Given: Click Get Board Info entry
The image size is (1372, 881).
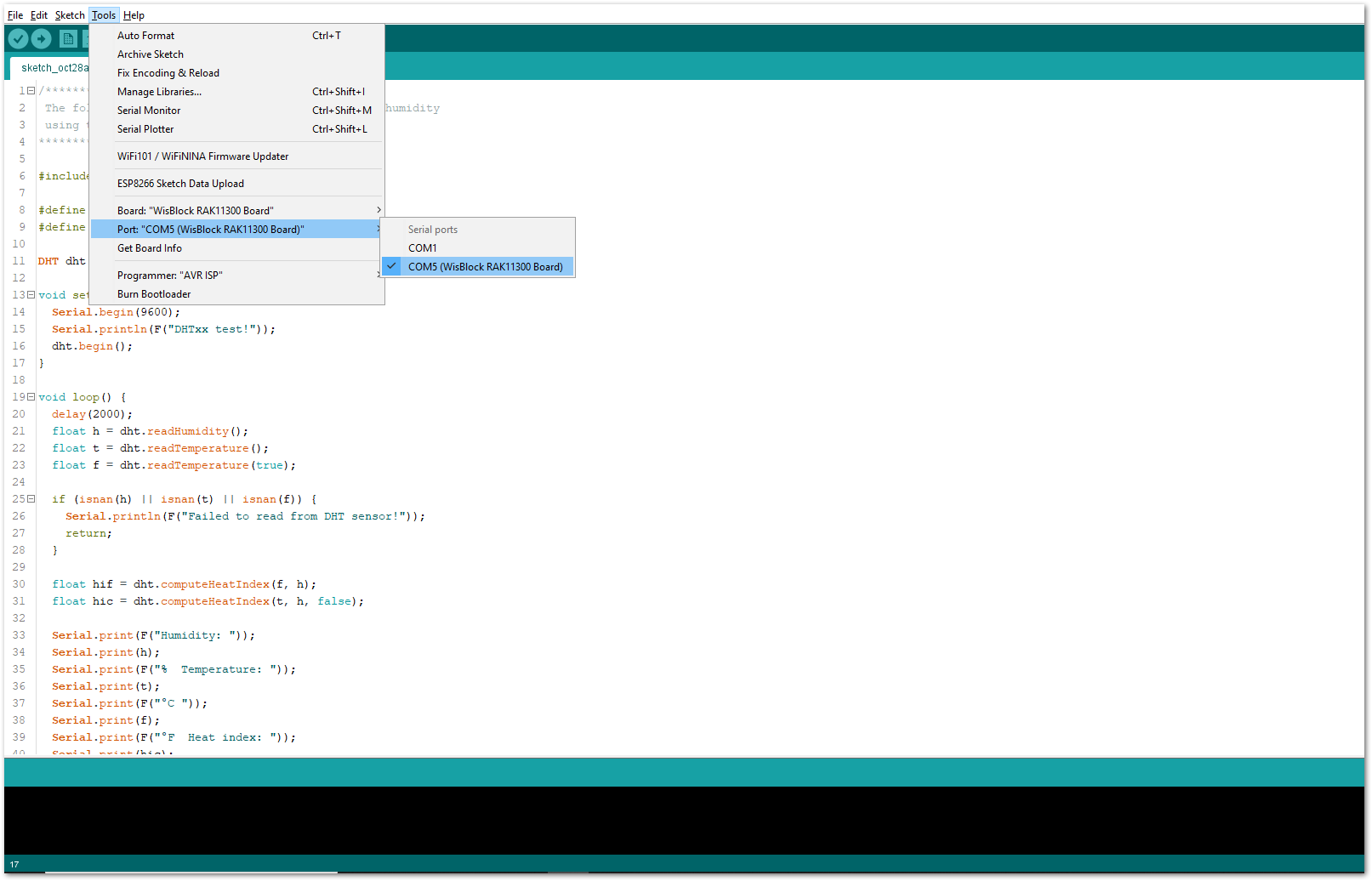Looking at the screenshot, I should [x=237, y=248].
